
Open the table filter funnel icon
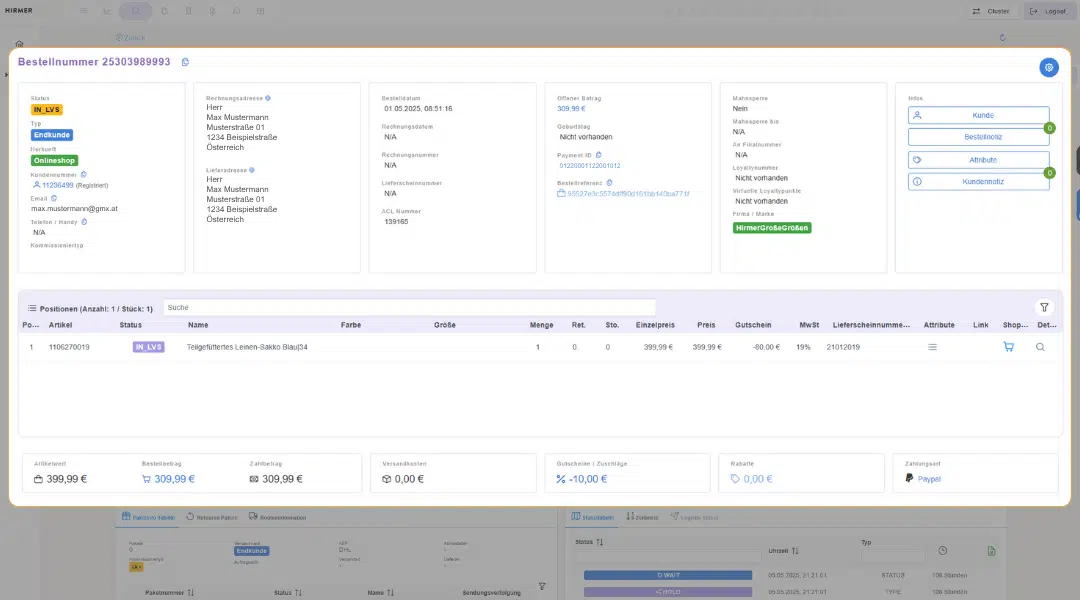[1044, 308]
